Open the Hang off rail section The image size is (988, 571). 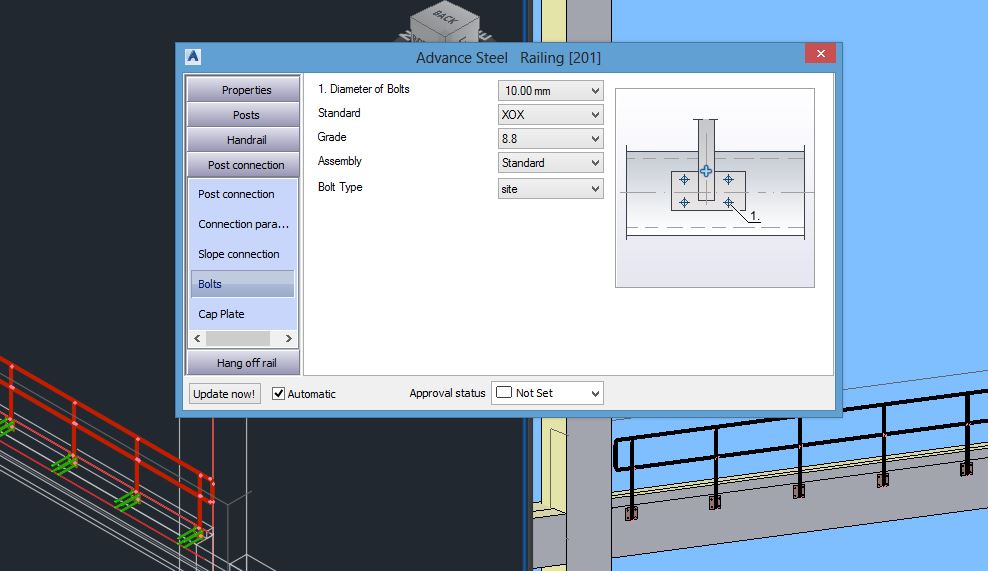243,363
